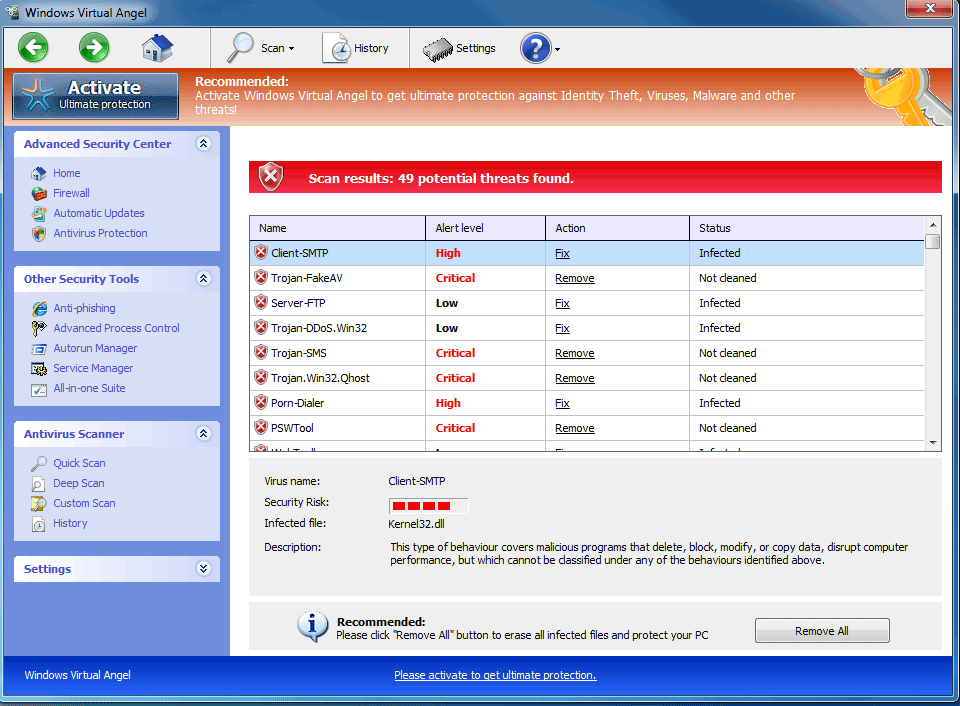Image resolution: width=960 pixels, height=706 pixels.
Task: Click the Quick Scan magnifier icon
Action: [x=39, y=463]
